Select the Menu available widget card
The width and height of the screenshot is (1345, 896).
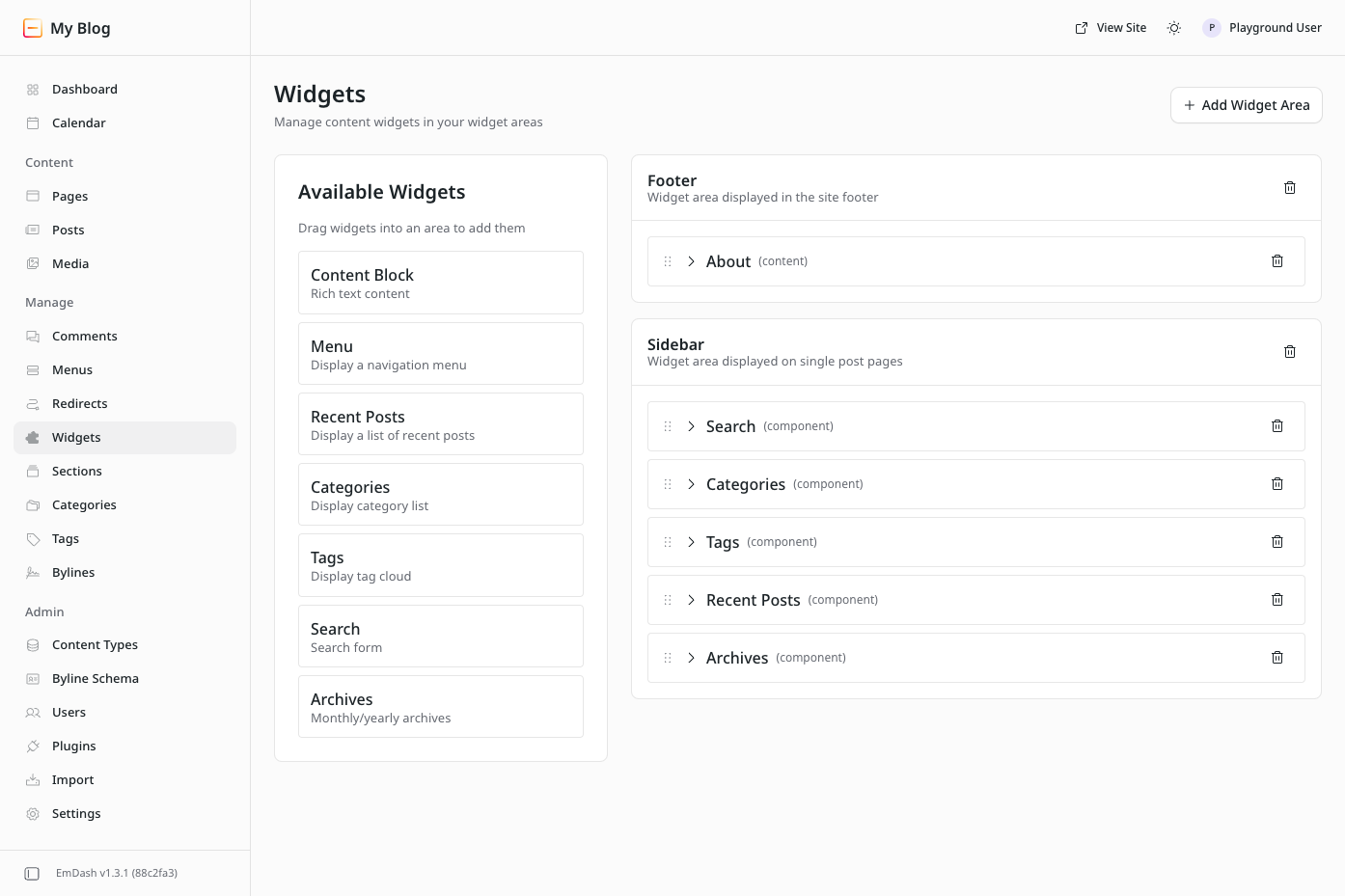(x=441, y=354)
